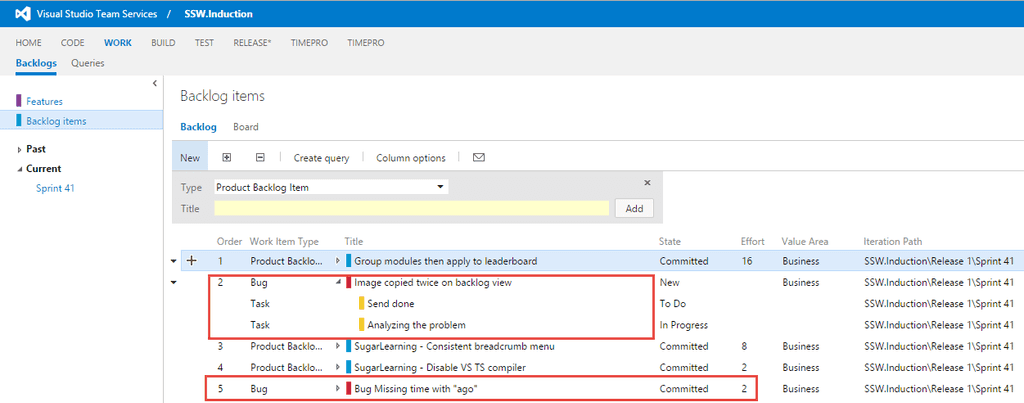Click the yellow Title input field

click(411, 208)
